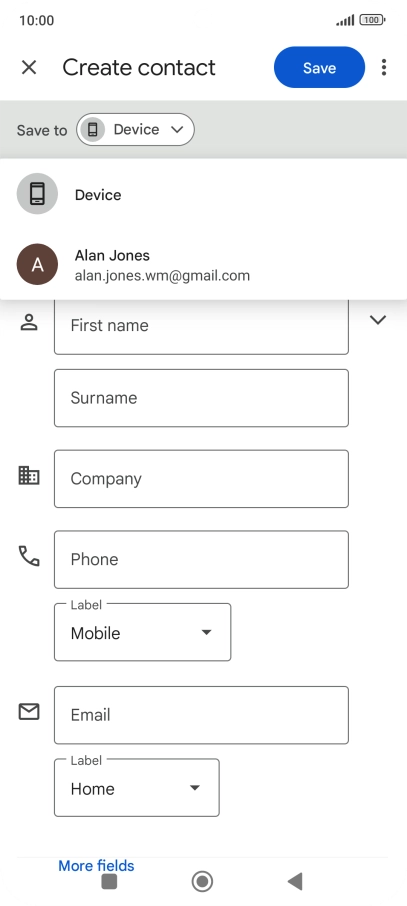Viewport: 407px width, 906px height.
Task: Save the new contact
Action: tap(319, 68)
